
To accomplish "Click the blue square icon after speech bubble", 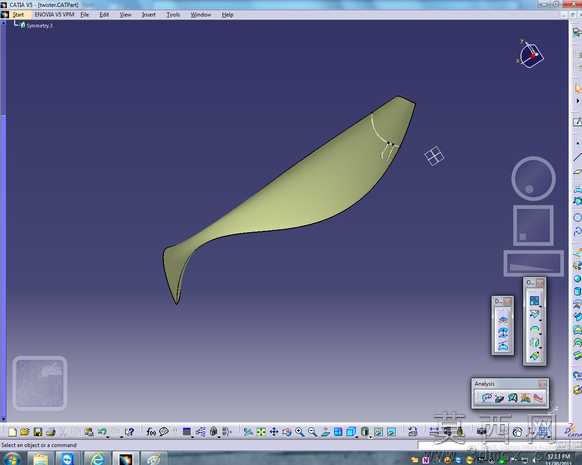I will [x=187, y=432].
